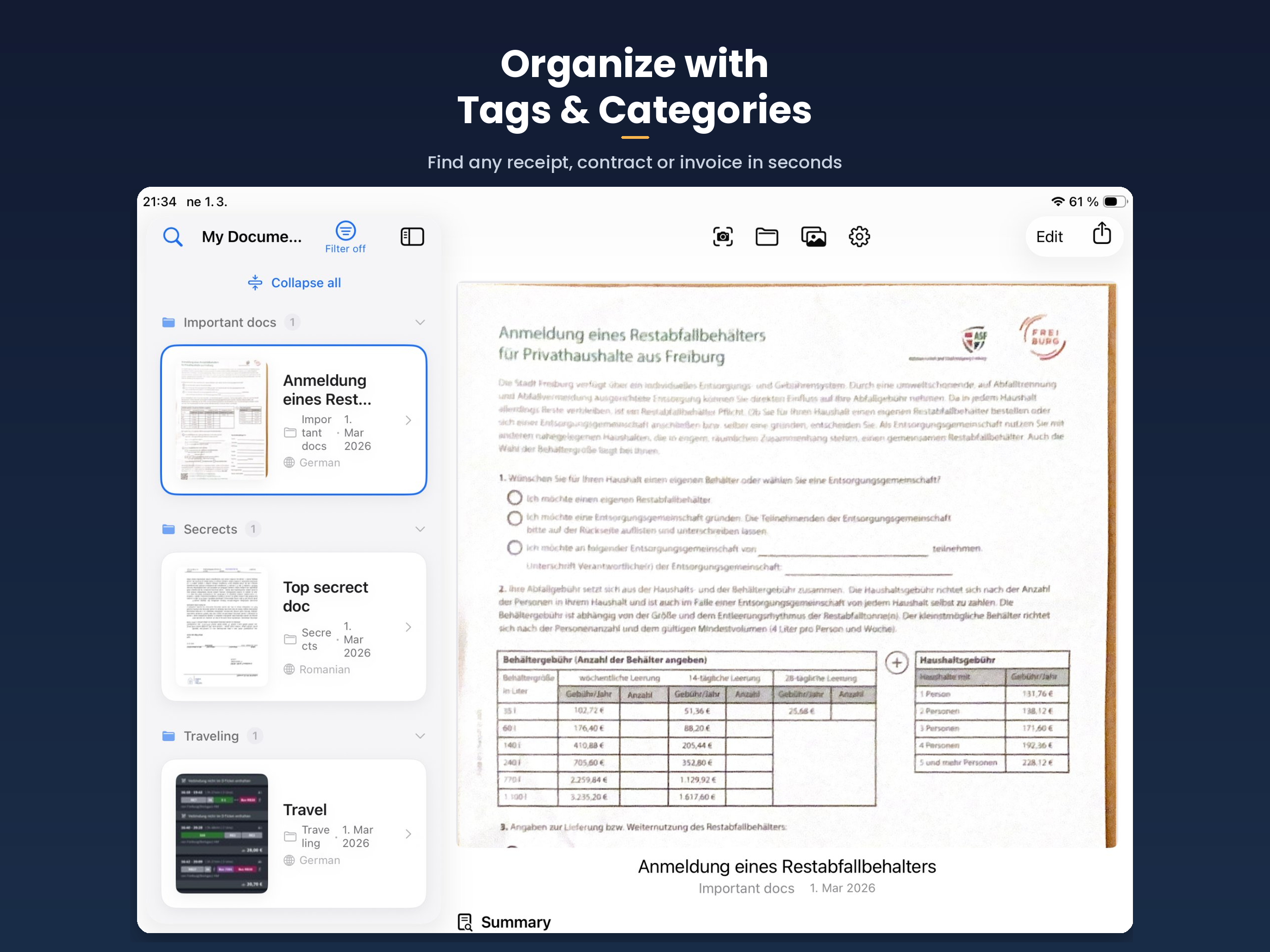Click the German label on Anmeldung card
The height and width of the screenshot is (952, 1270).
pos(319,462)
